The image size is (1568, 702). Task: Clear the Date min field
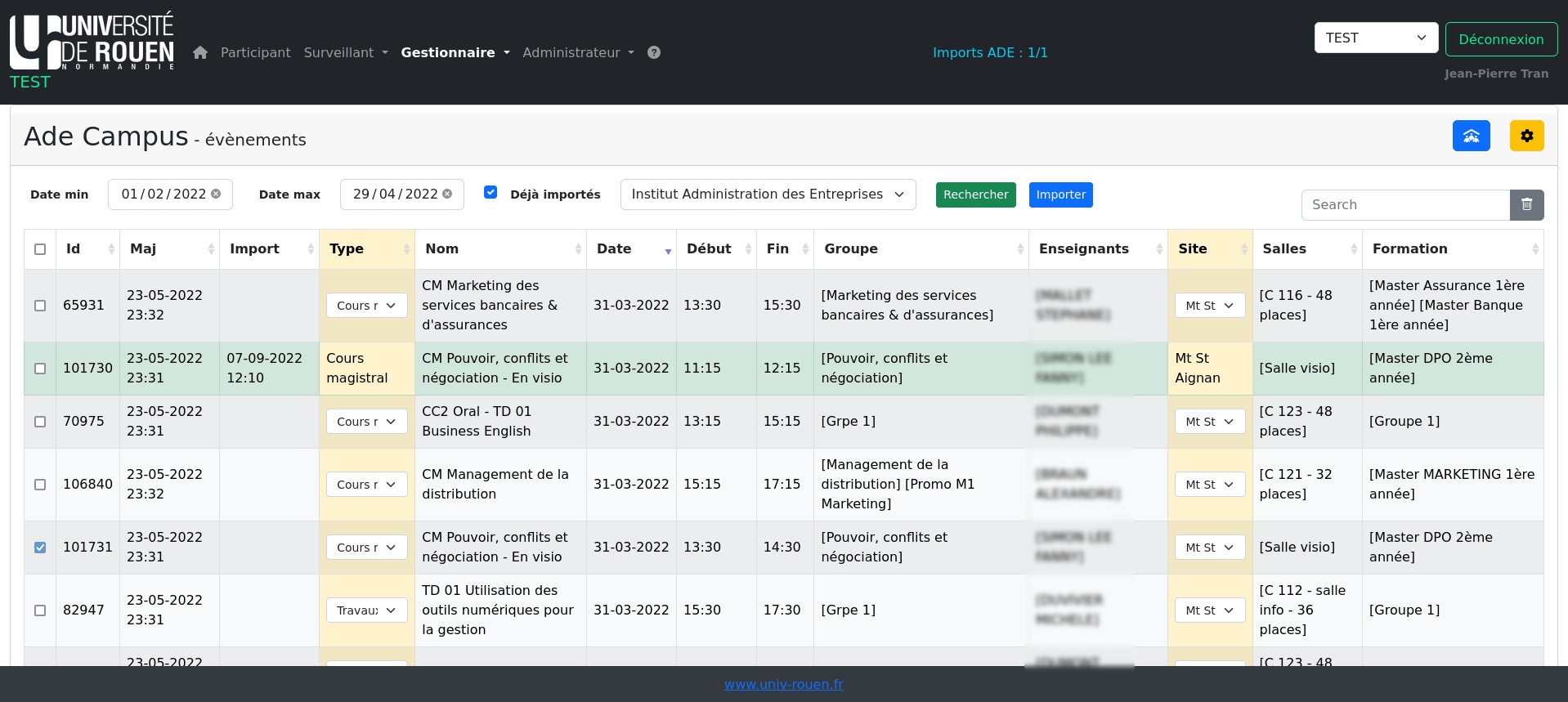pyautogui.click(x=216, y=195)
